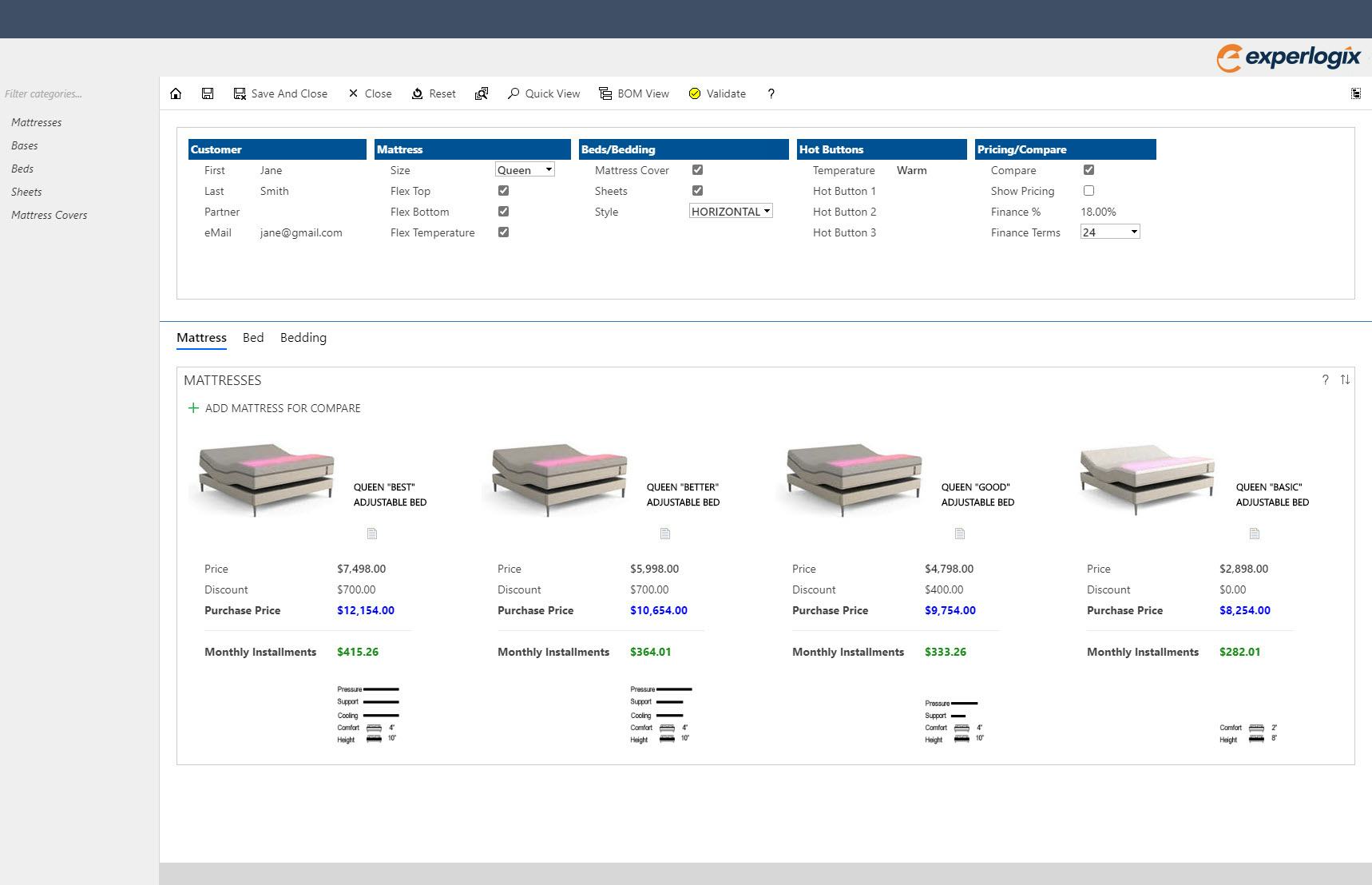Select Mattress Covers in the category sidebar

point(49,215)
